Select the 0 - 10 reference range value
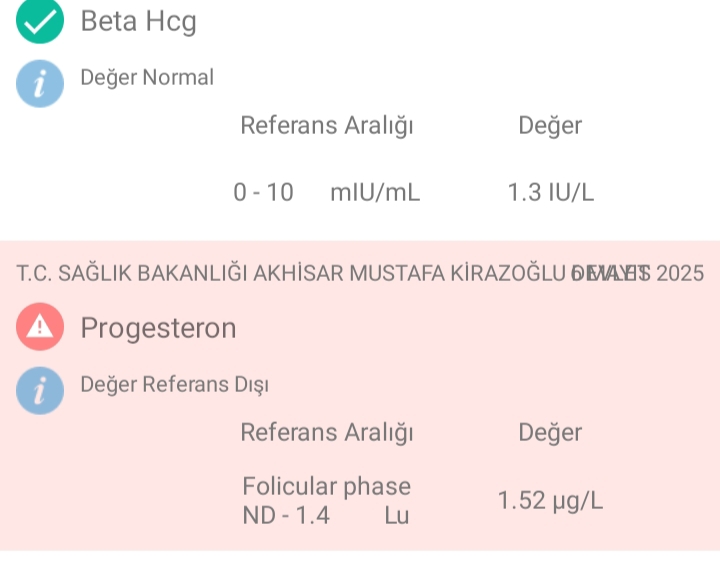The image size is (720, 563). click(264, 192)
